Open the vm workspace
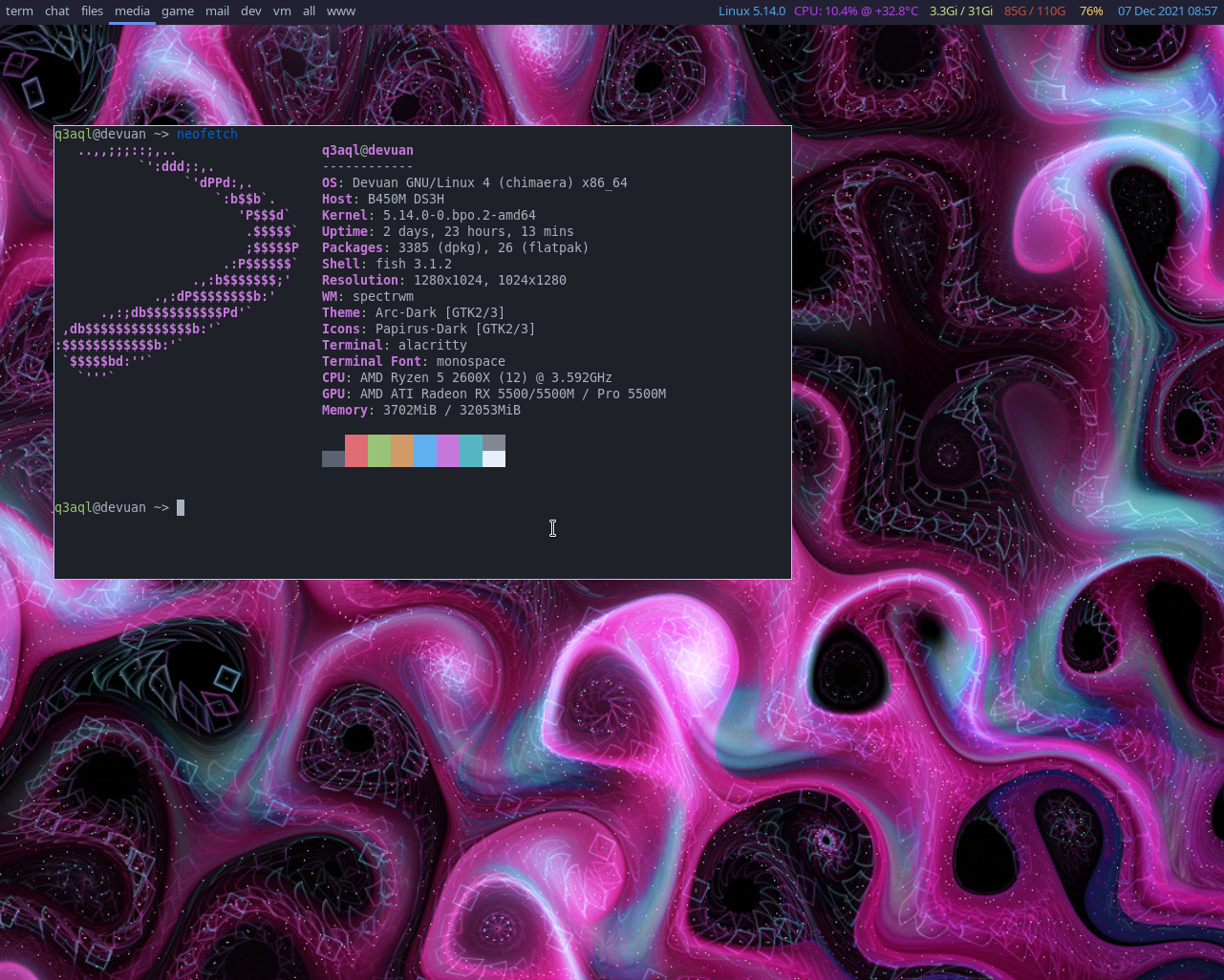The width and height of the screenshot is (1224, 980). (x=282, y=11)
